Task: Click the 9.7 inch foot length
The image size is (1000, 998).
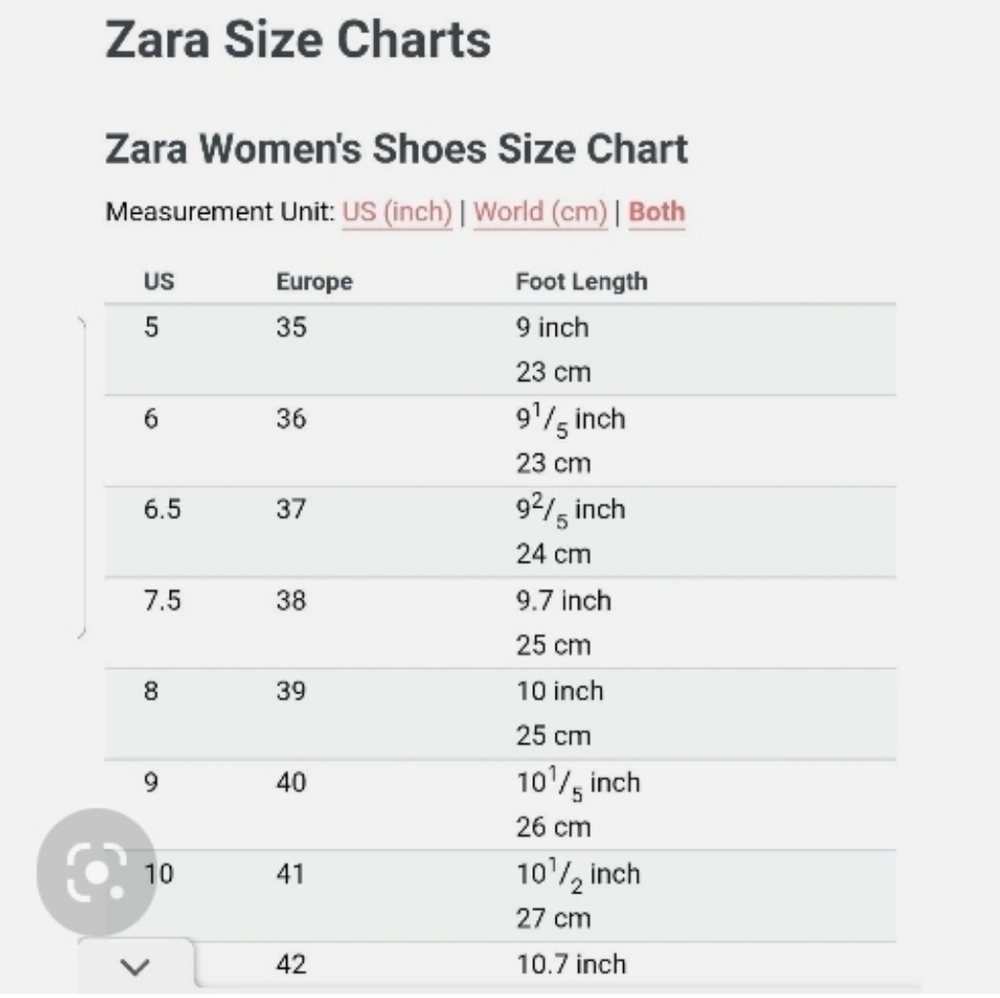Action: click(x=563, y=601)
